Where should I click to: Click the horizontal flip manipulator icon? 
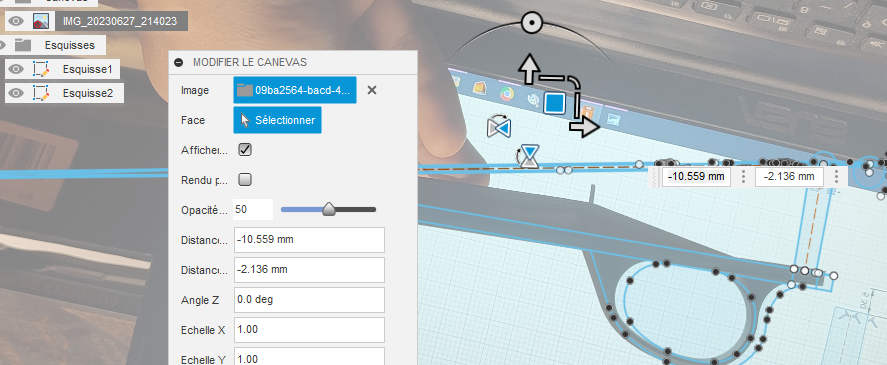(498, 127)
